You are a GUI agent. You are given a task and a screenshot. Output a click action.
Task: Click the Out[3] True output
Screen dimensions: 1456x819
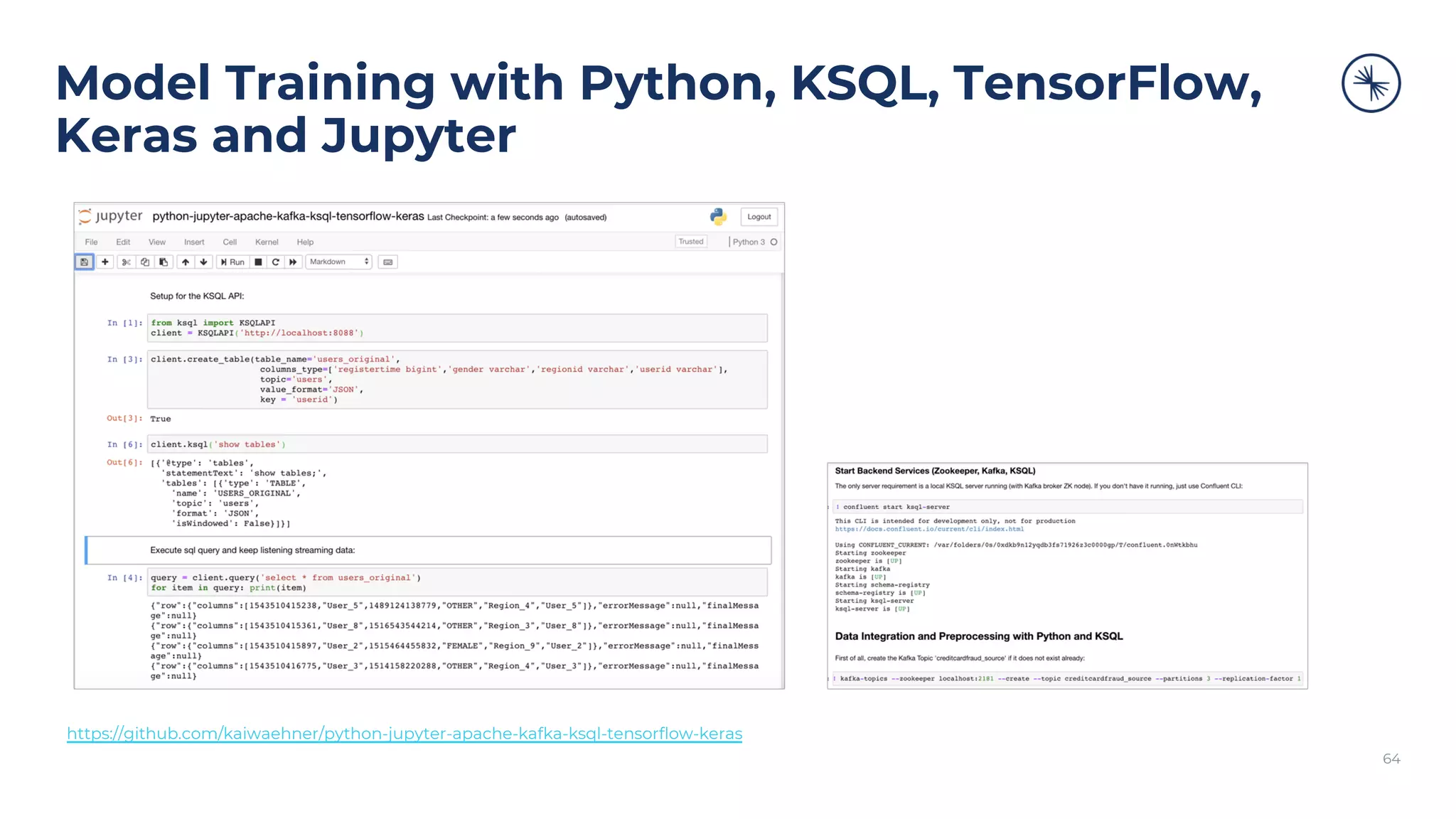coord(161,419)
